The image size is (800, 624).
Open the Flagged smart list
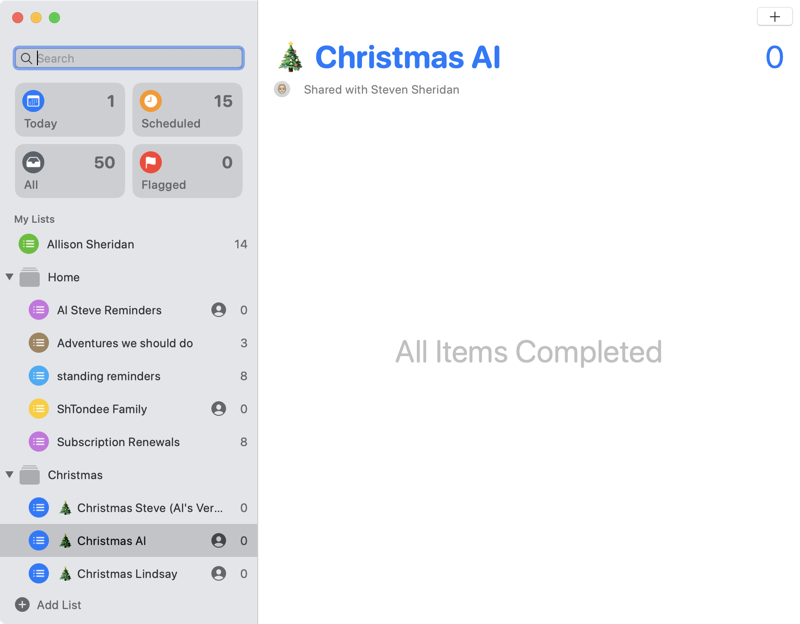click(187, 171)
